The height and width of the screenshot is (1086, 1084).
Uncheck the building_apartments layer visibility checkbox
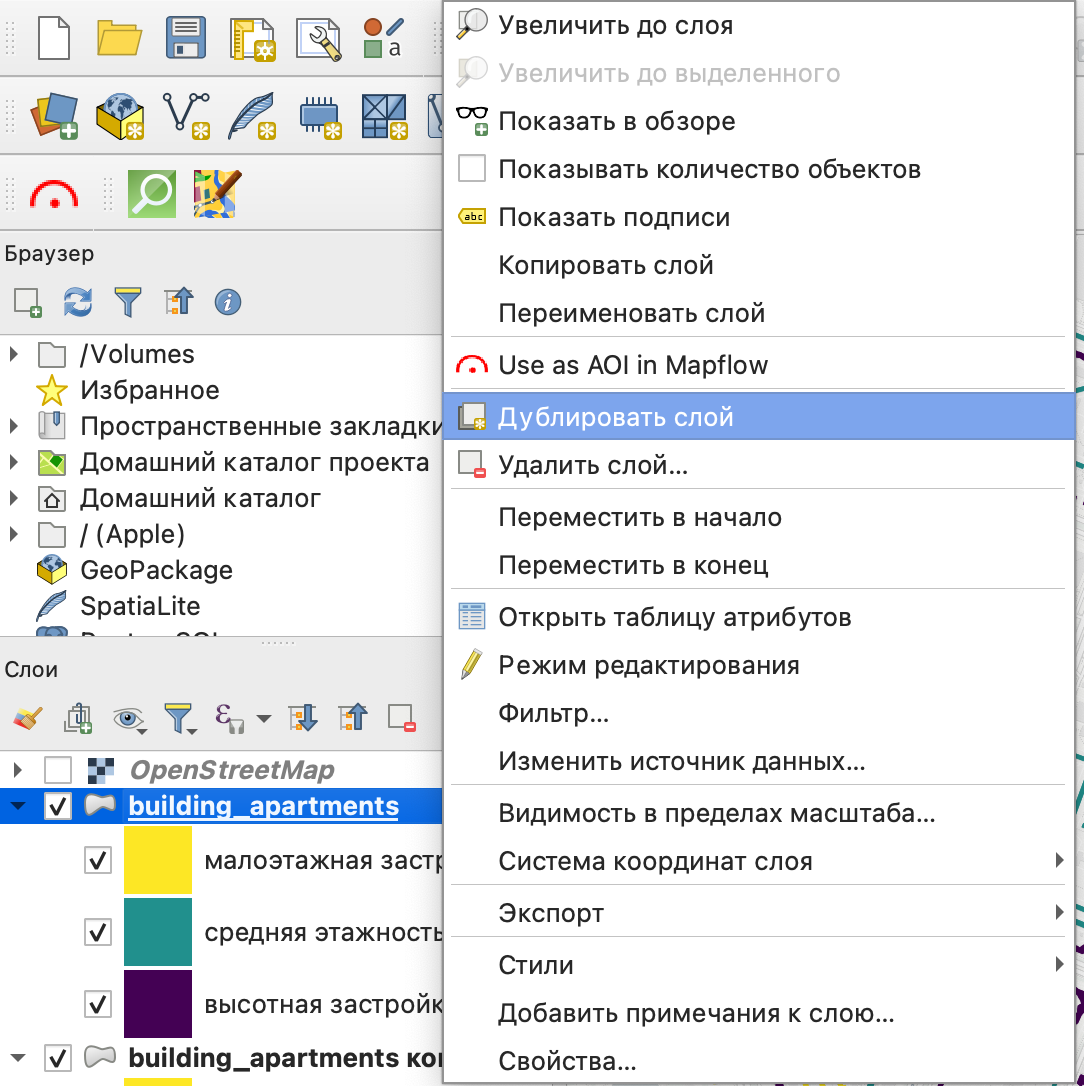58,806
